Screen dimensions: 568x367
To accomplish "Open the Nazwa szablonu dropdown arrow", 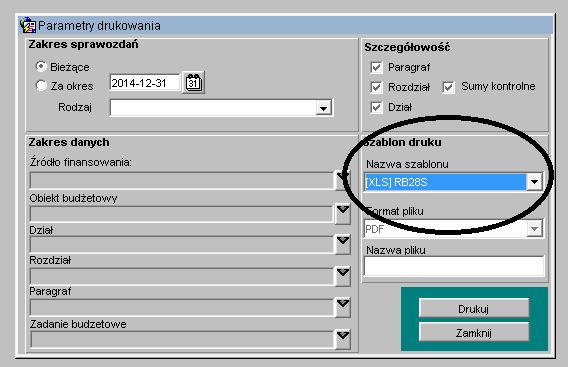I will click(x=534, y=182).
